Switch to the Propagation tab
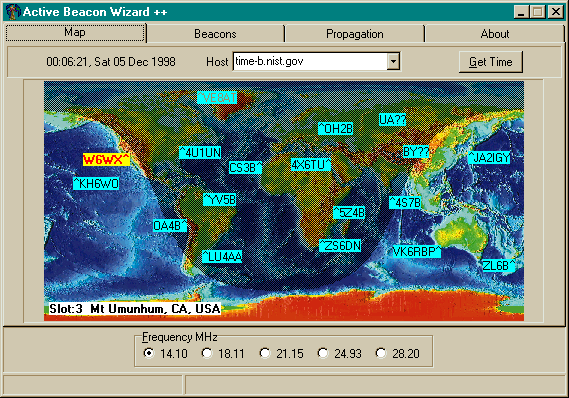569x398 pixels. point(355,34)
